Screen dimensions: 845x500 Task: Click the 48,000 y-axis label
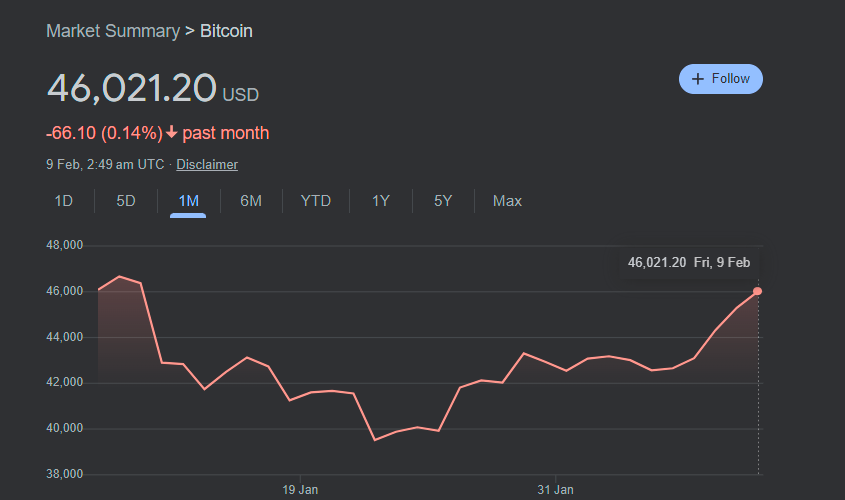point(65,245)
